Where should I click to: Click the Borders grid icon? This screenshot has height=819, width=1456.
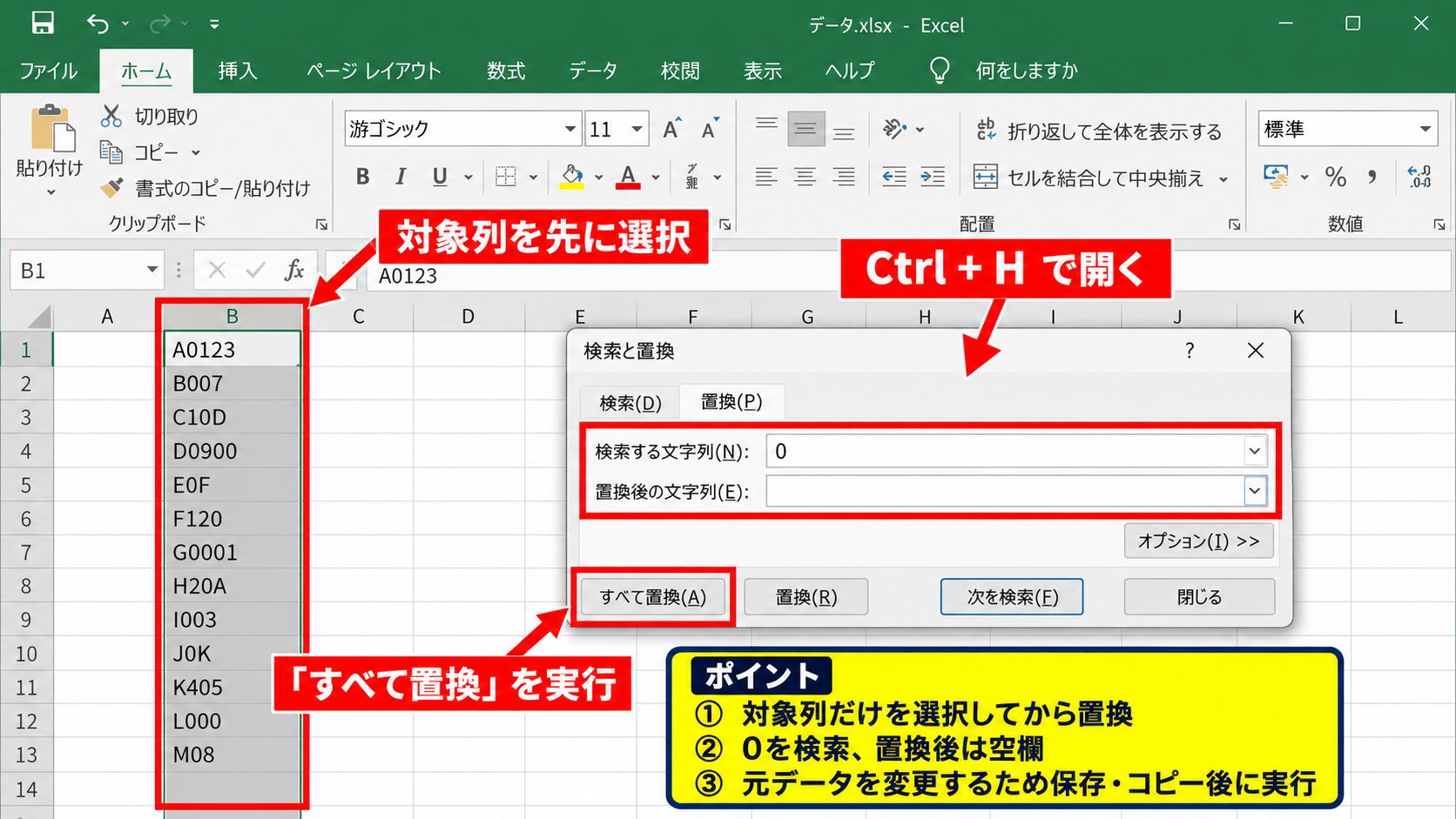tap(506, 177)
